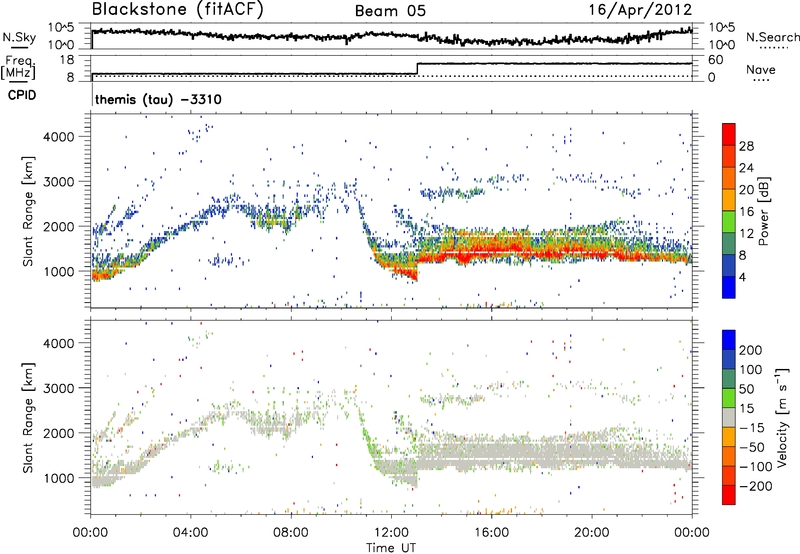Screen dimensions: 800x554
Task: Click the power colorbar value '28'
Action: 746,146
